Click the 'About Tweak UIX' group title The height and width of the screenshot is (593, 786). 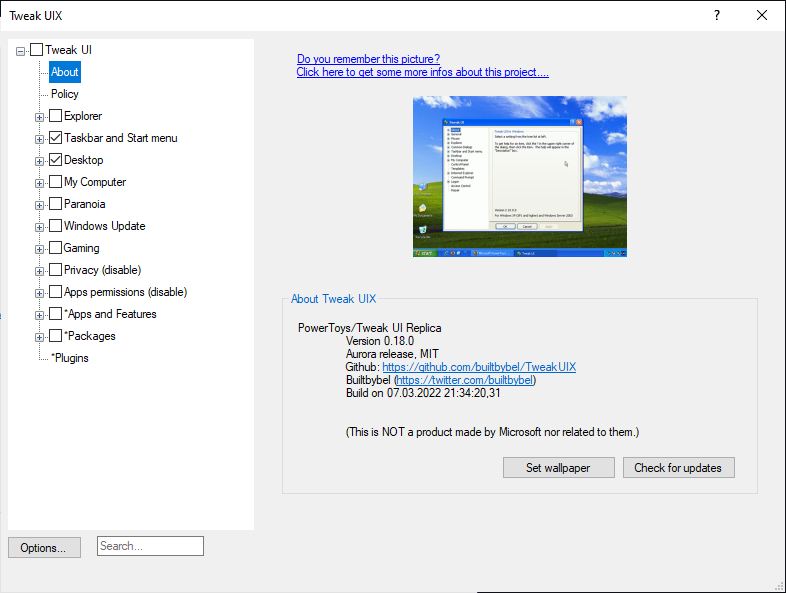tap(333, 299)
